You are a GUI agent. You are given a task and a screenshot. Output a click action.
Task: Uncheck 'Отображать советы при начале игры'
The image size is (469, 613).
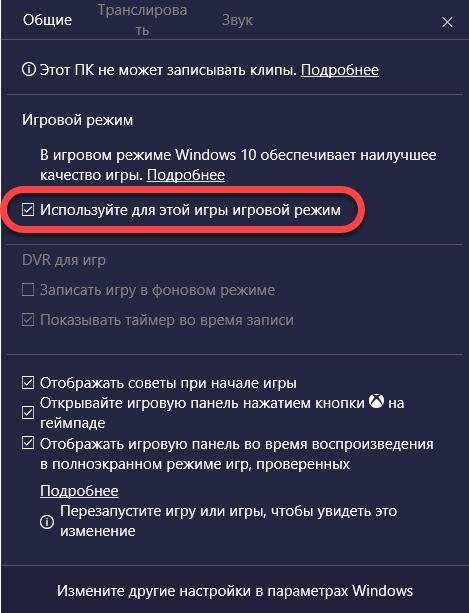point(28,383)
